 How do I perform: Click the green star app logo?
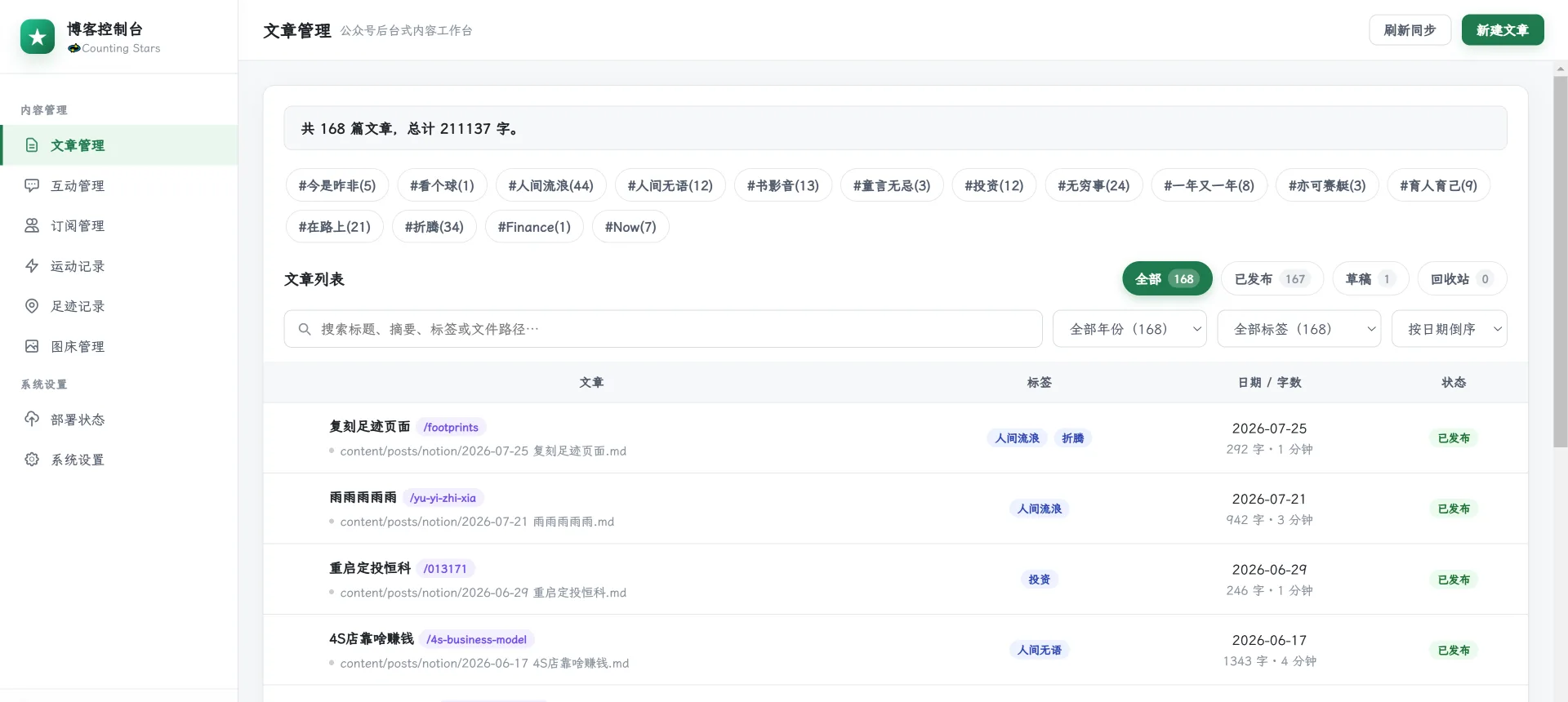click(38, 37)
